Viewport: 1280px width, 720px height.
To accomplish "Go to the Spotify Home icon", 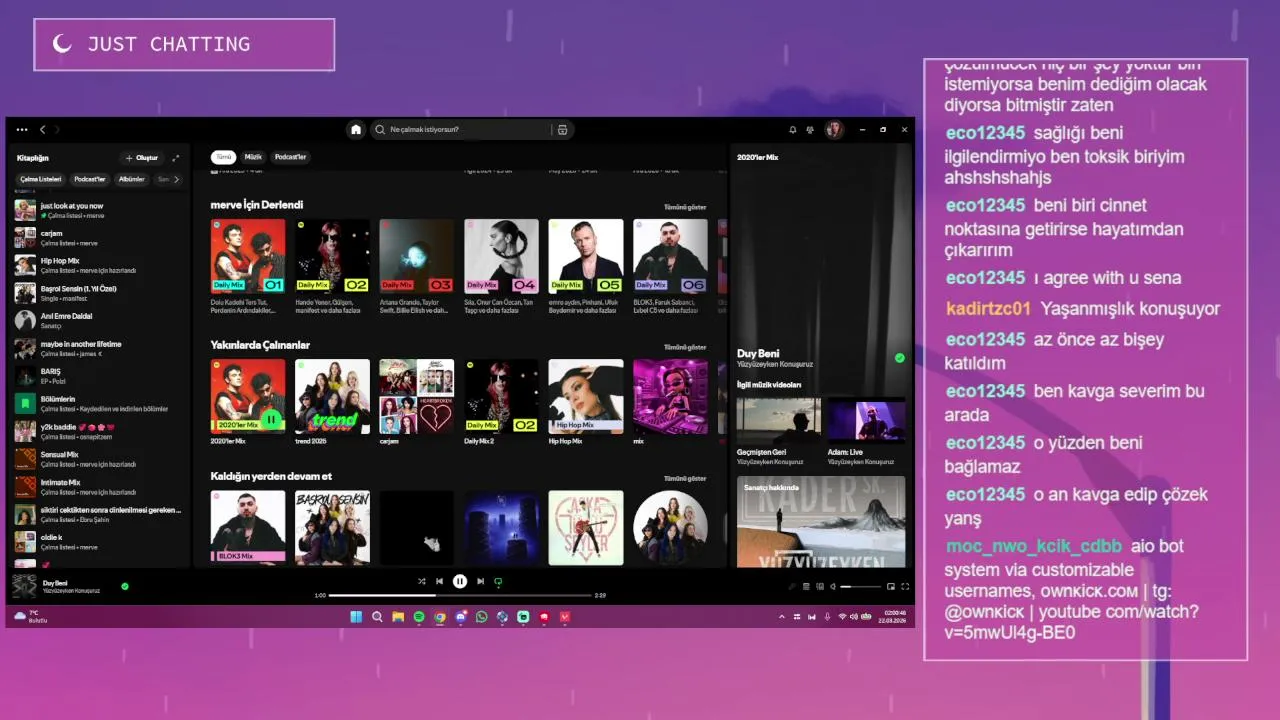I will [355, 130].
